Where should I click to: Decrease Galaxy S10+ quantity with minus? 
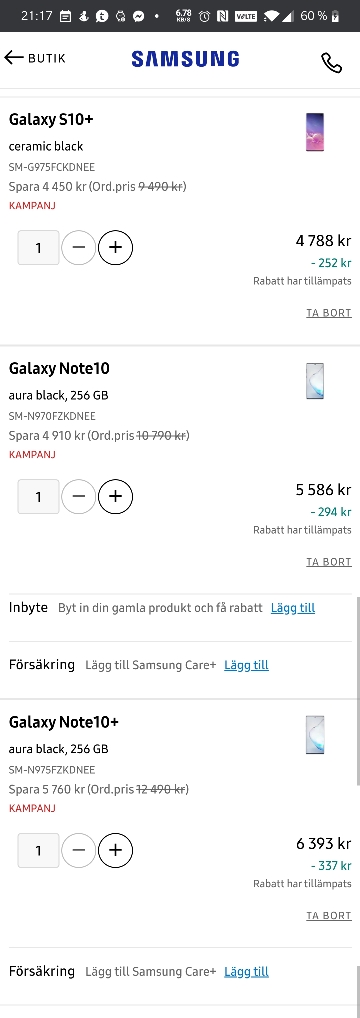coord(79,247)
